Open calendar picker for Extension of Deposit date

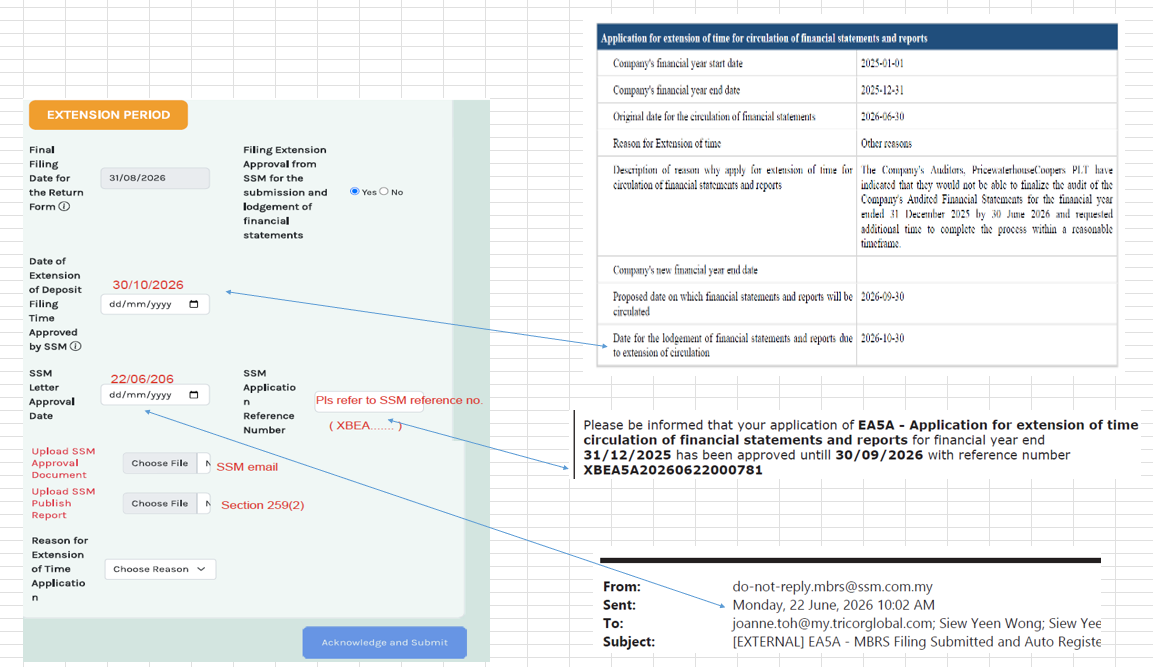(194, 304)
